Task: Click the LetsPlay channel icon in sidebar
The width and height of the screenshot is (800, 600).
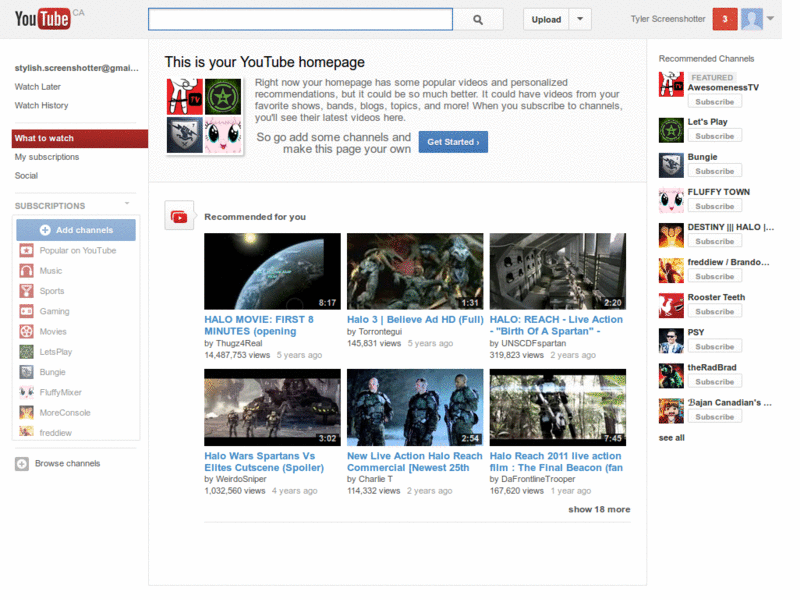Action: pos(27,352)
